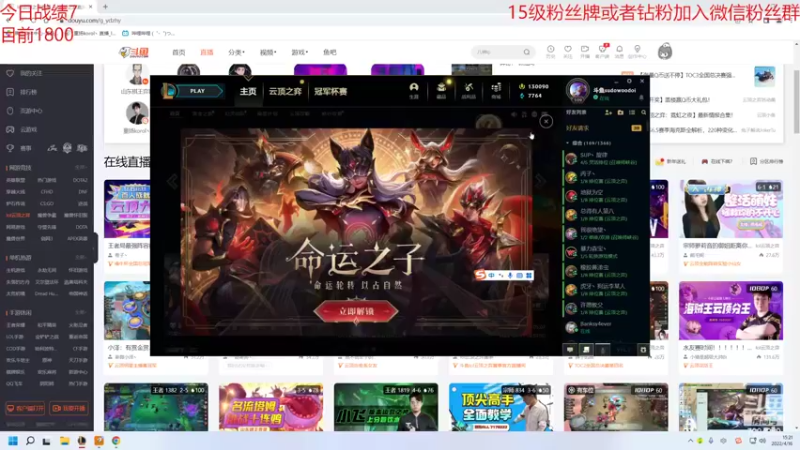This screenshot has height=450, width=800.
Task: Select friend 虎牙丶 in friends list
Action: click(604, 289)
